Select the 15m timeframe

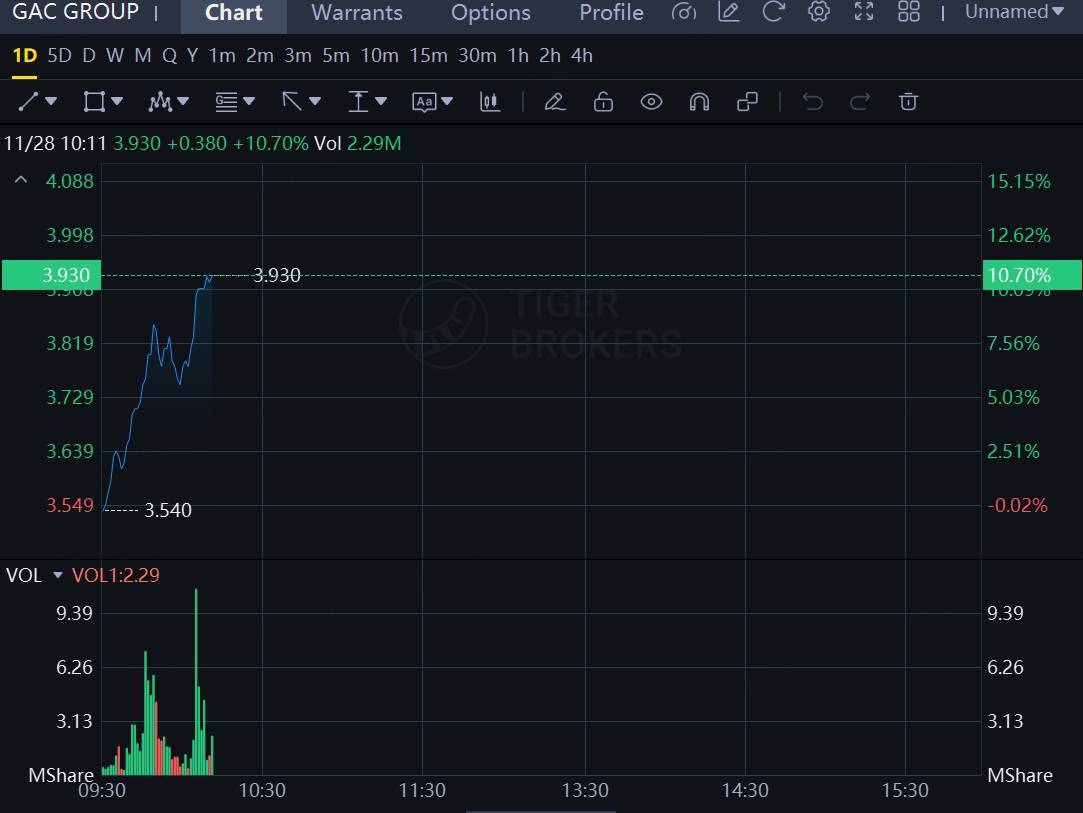428,56
